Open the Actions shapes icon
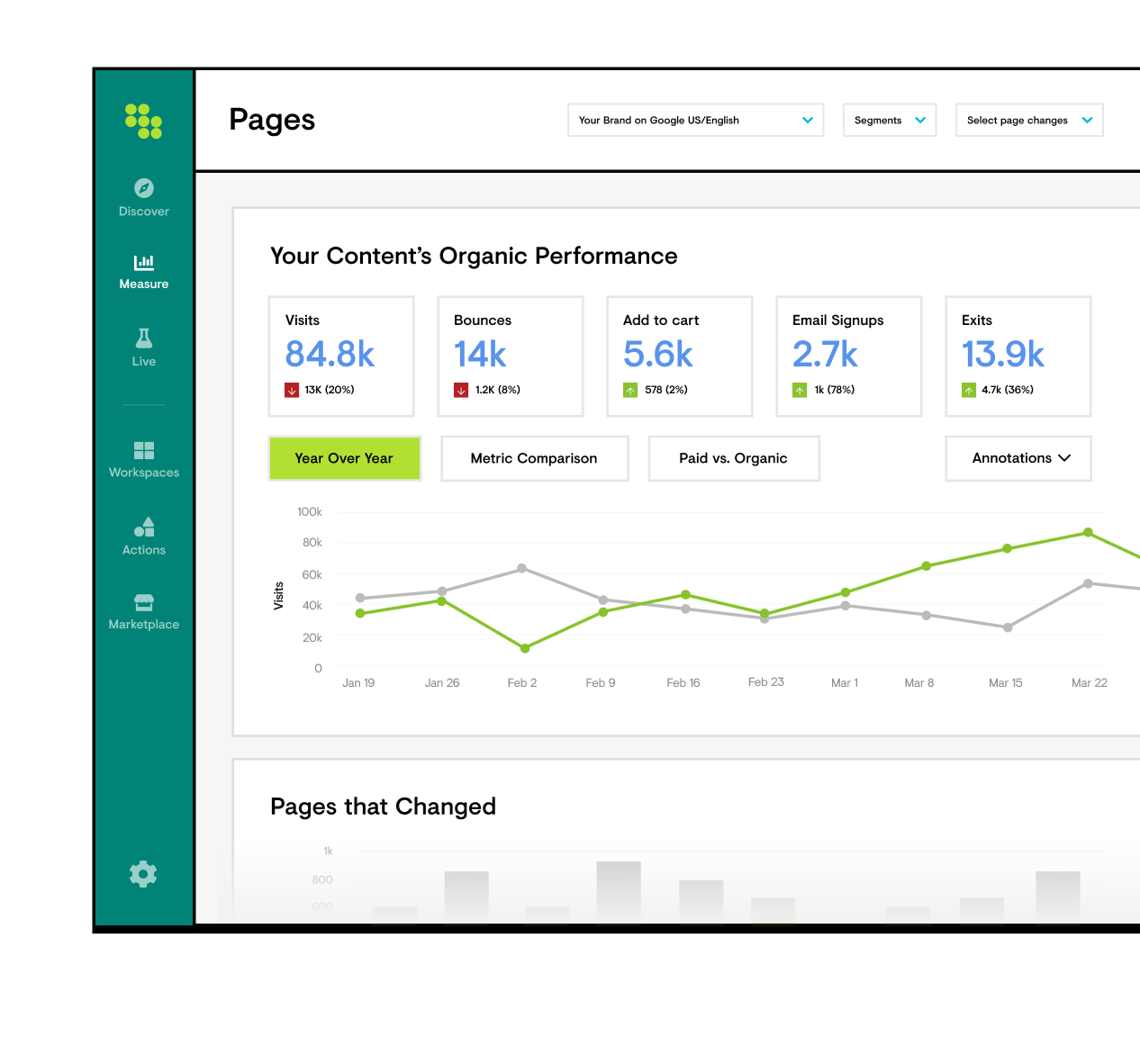This screenshot has height=1064, width=1140. point(144,527)
